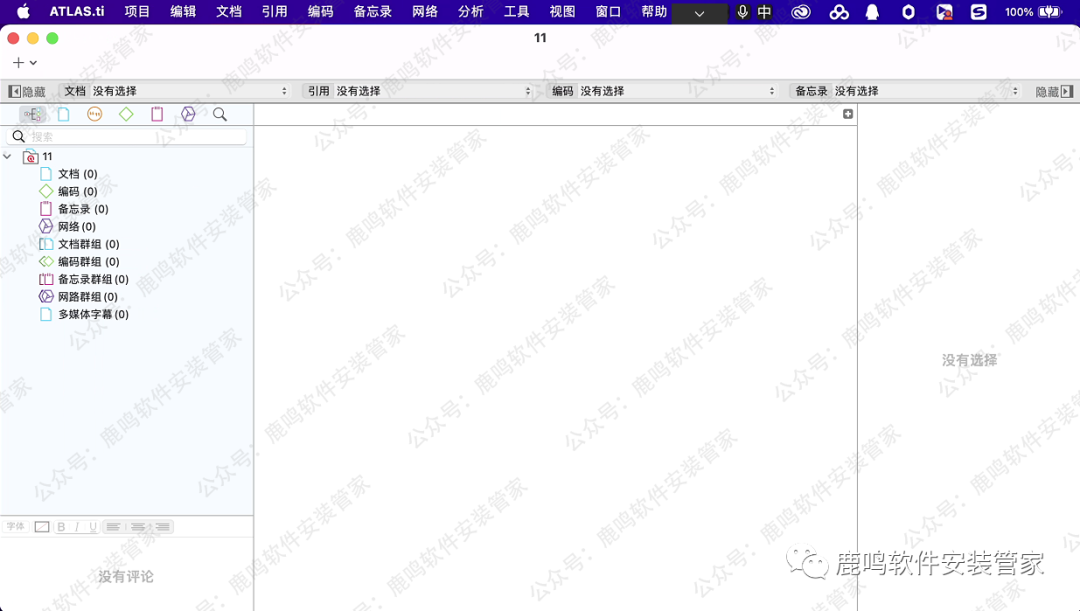Click the left 隐藏 button to hide navigator
Image resolution: width=1080 pixels, height=611 pixels.
[x=27, y=91]
